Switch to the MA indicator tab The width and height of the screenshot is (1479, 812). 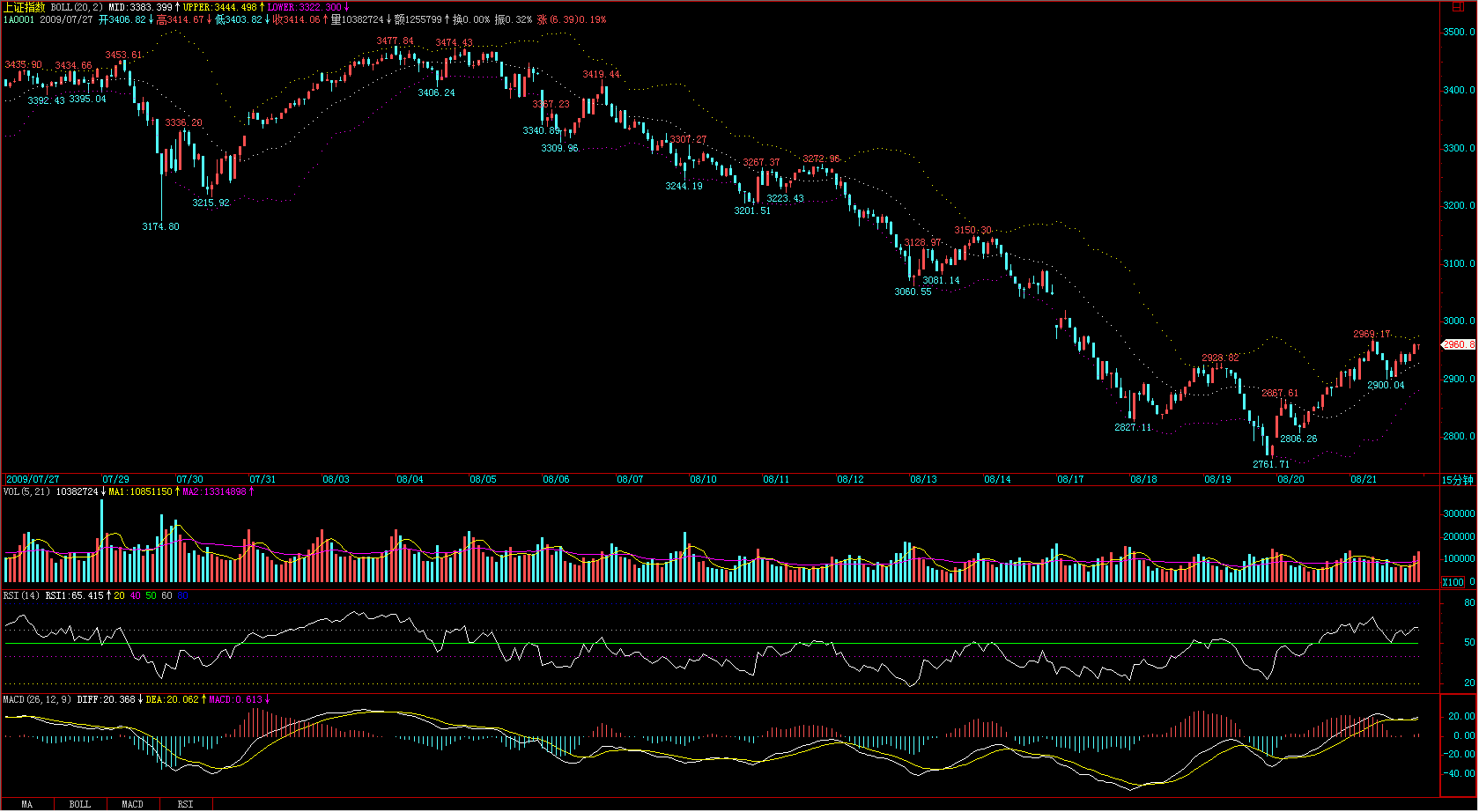26,805
